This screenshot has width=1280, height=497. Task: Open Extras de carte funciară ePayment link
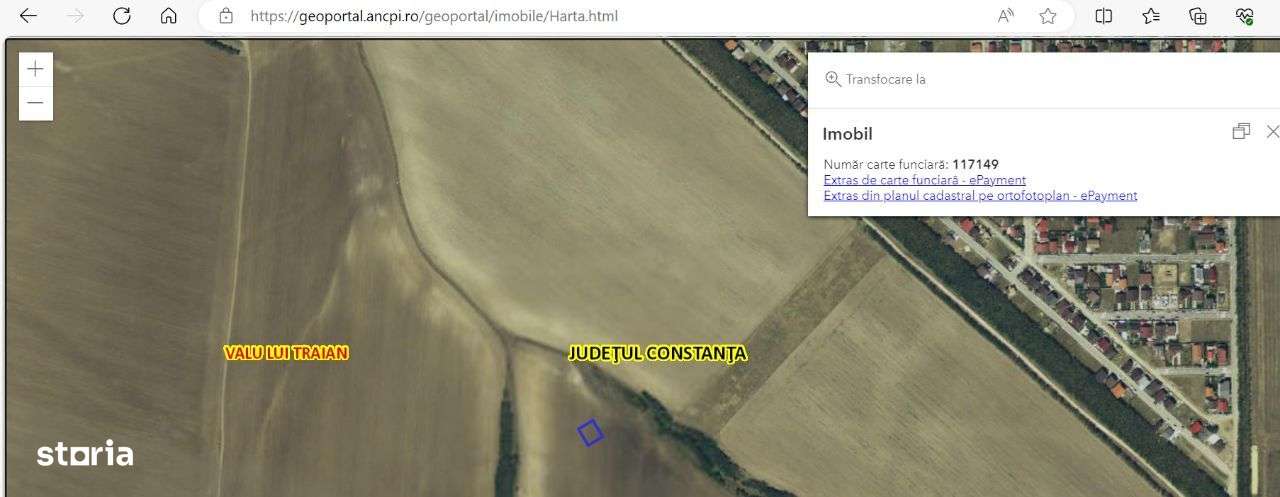[x=925, y=180]
